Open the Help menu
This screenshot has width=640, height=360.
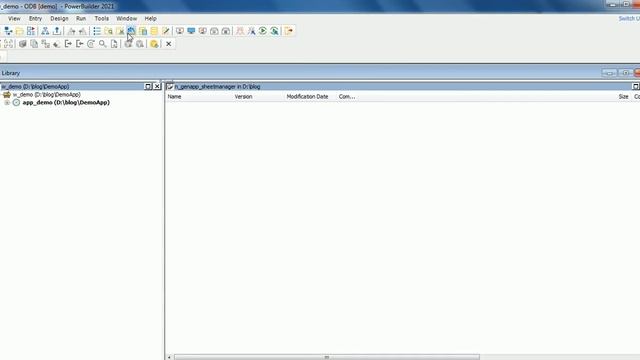click(151, 18)
